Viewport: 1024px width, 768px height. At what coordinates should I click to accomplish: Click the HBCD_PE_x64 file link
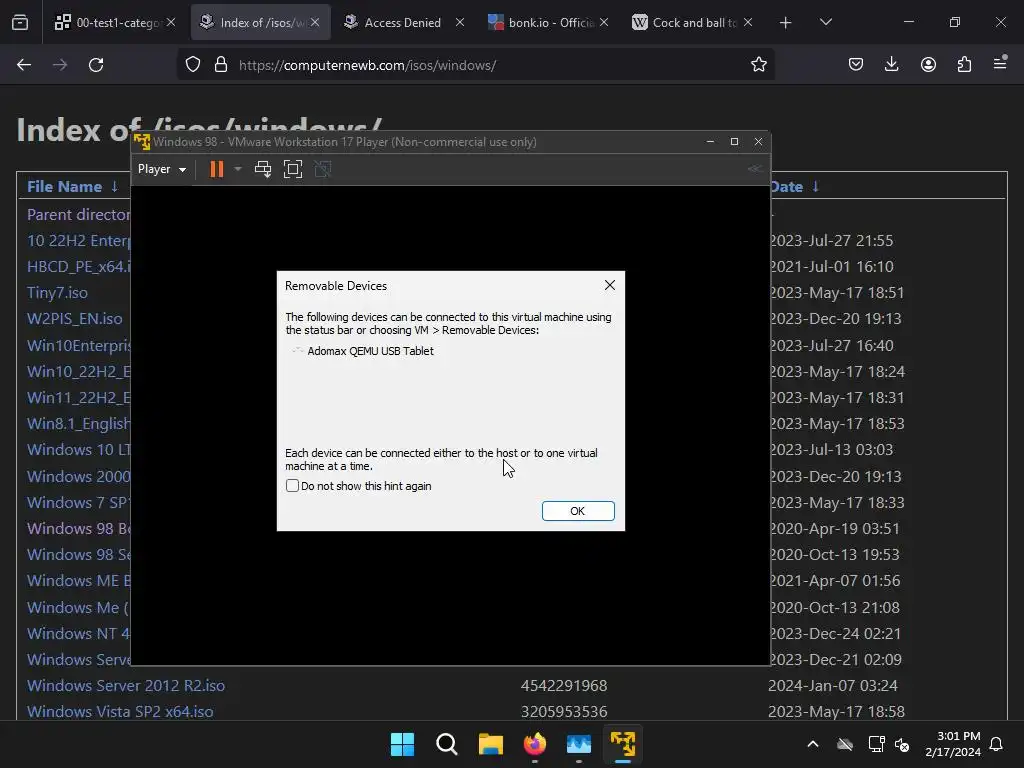(78, 266)
